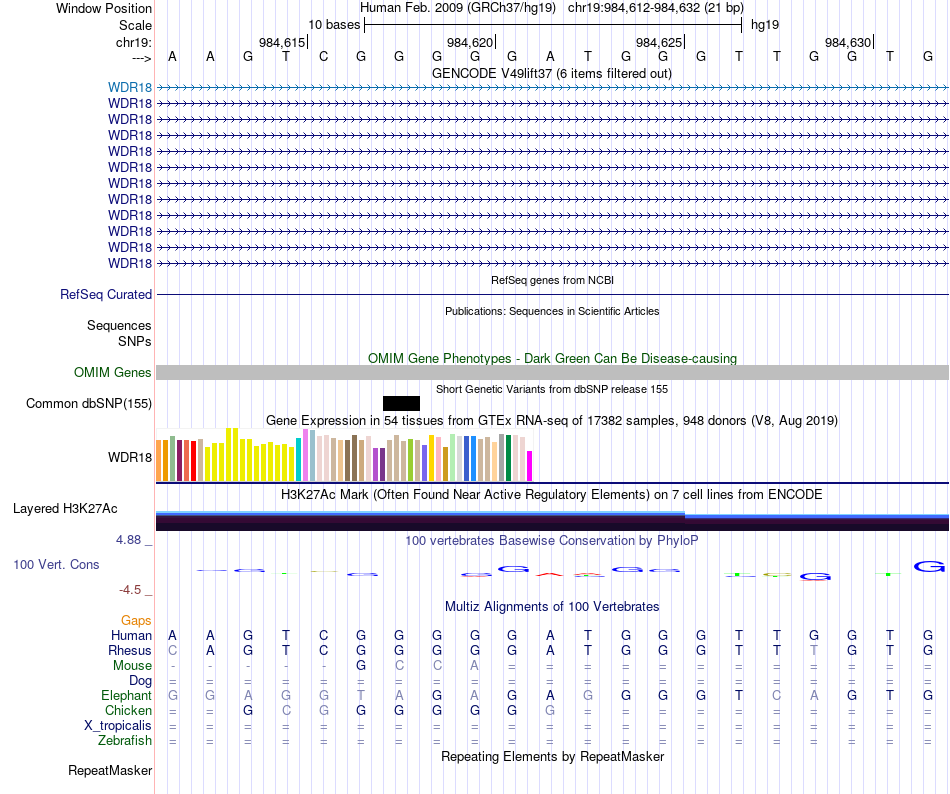950x794 pixels.
Task: Select the Common dbSNP(155) track label
Action: pyautogui.click(x=89, y=403)
